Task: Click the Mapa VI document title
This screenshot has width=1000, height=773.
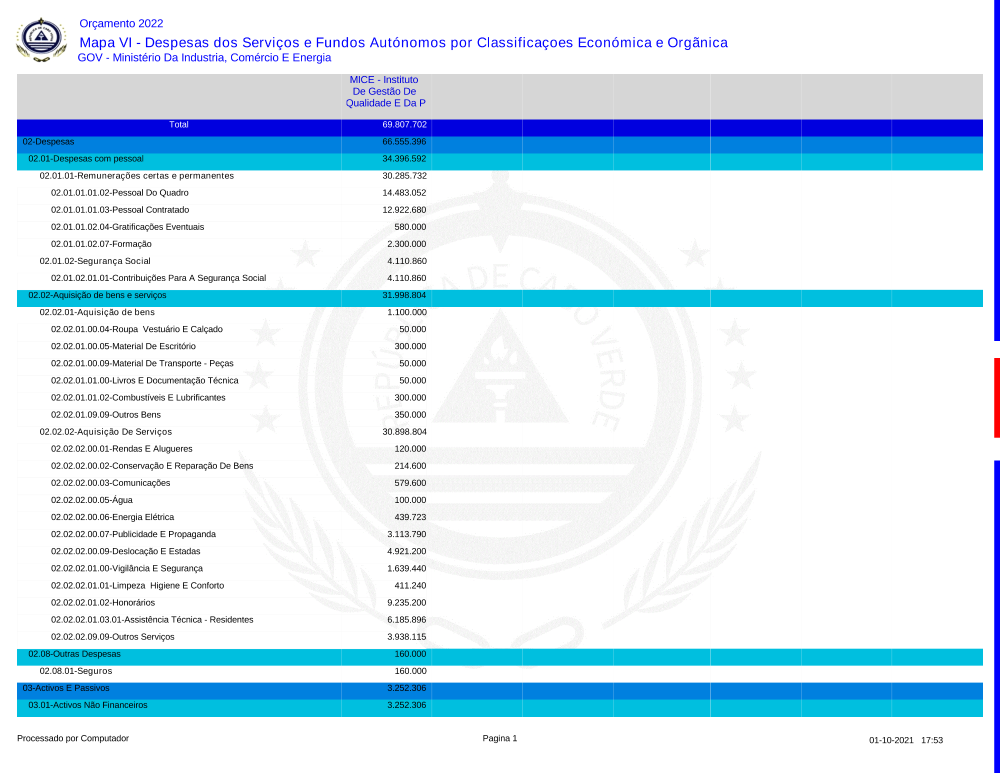Action: [x=403, y=42]
